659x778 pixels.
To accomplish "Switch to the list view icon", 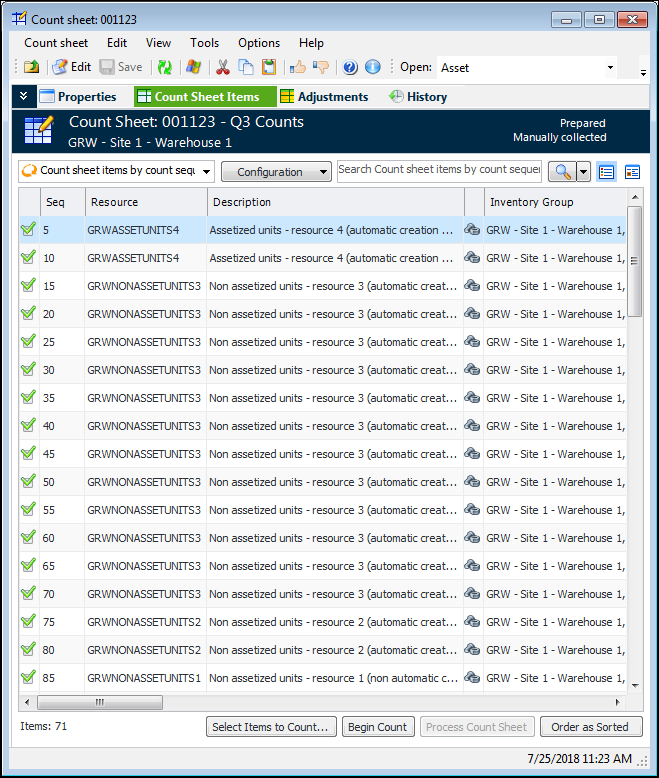I will (607, 172).
